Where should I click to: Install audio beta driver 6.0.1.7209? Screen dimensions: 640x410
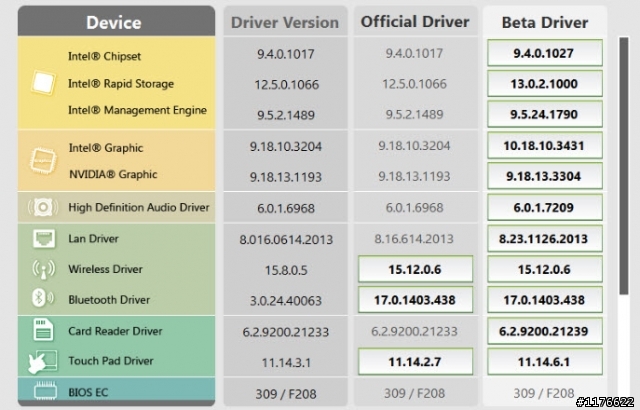544,208
